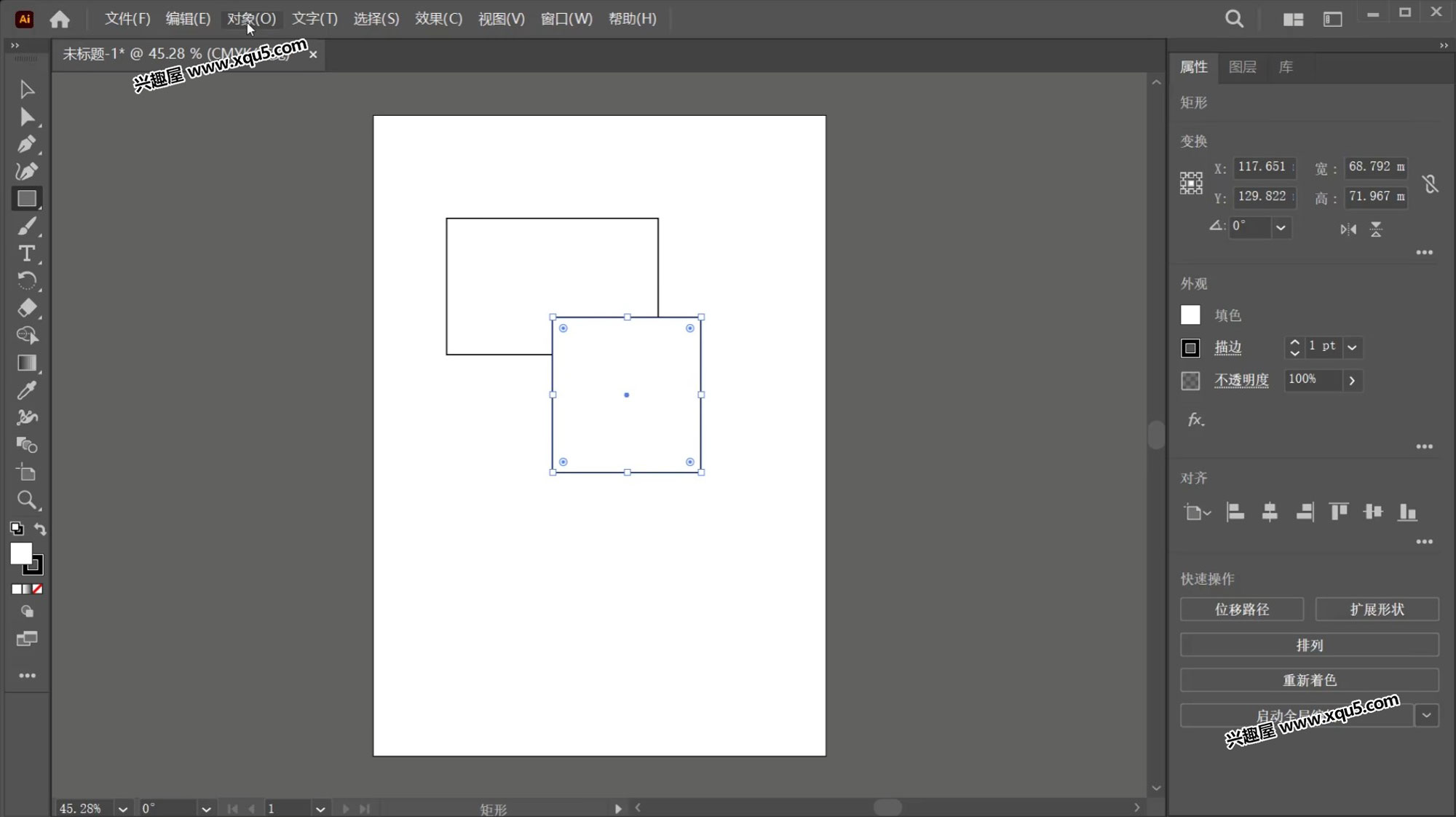Click the 重新着色 button
Screen dimensions: 1456x817
click(x=1309, y=680)
